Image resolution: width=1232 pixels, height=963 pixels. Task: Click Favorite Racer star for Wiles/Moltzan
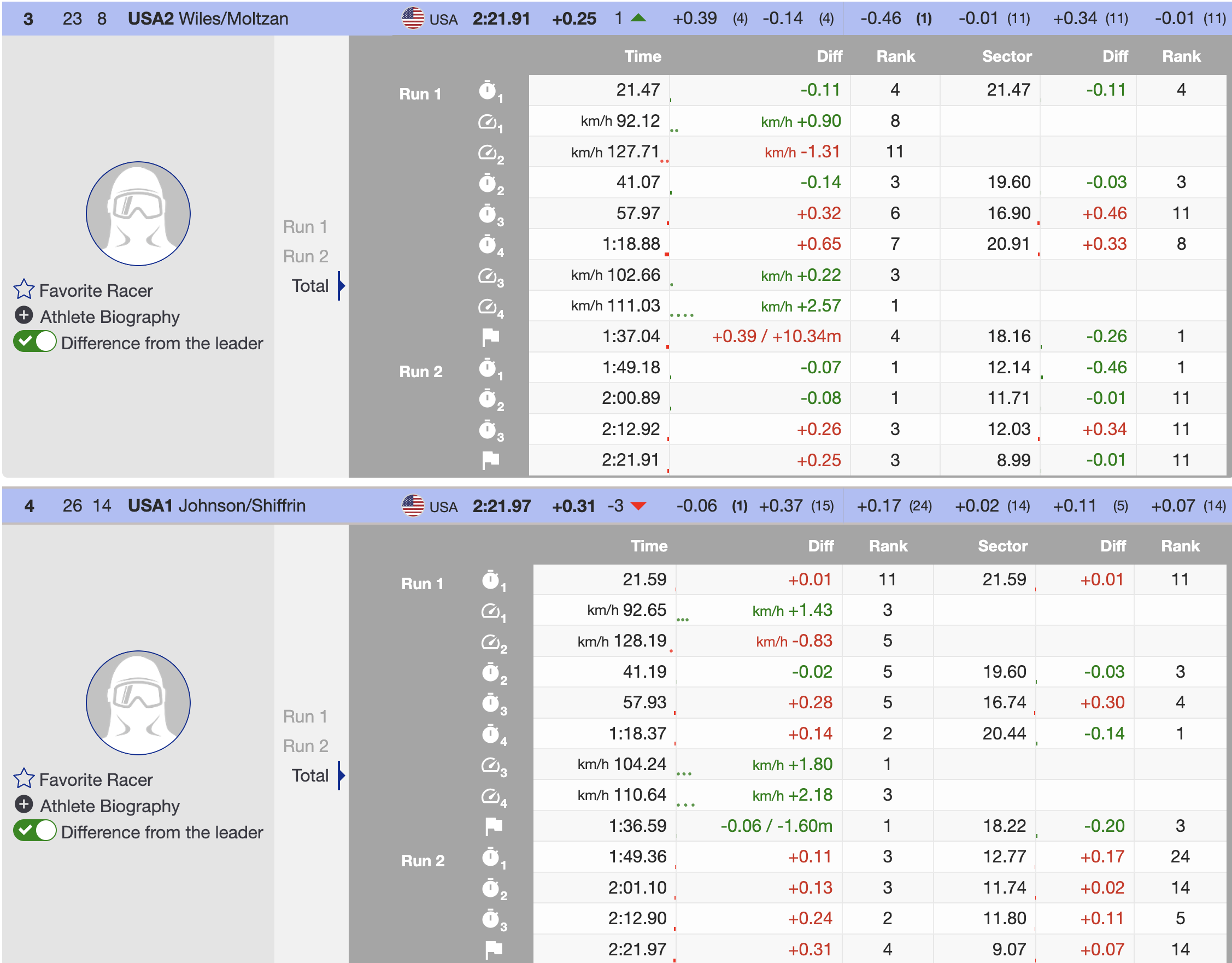pos(24,290)
